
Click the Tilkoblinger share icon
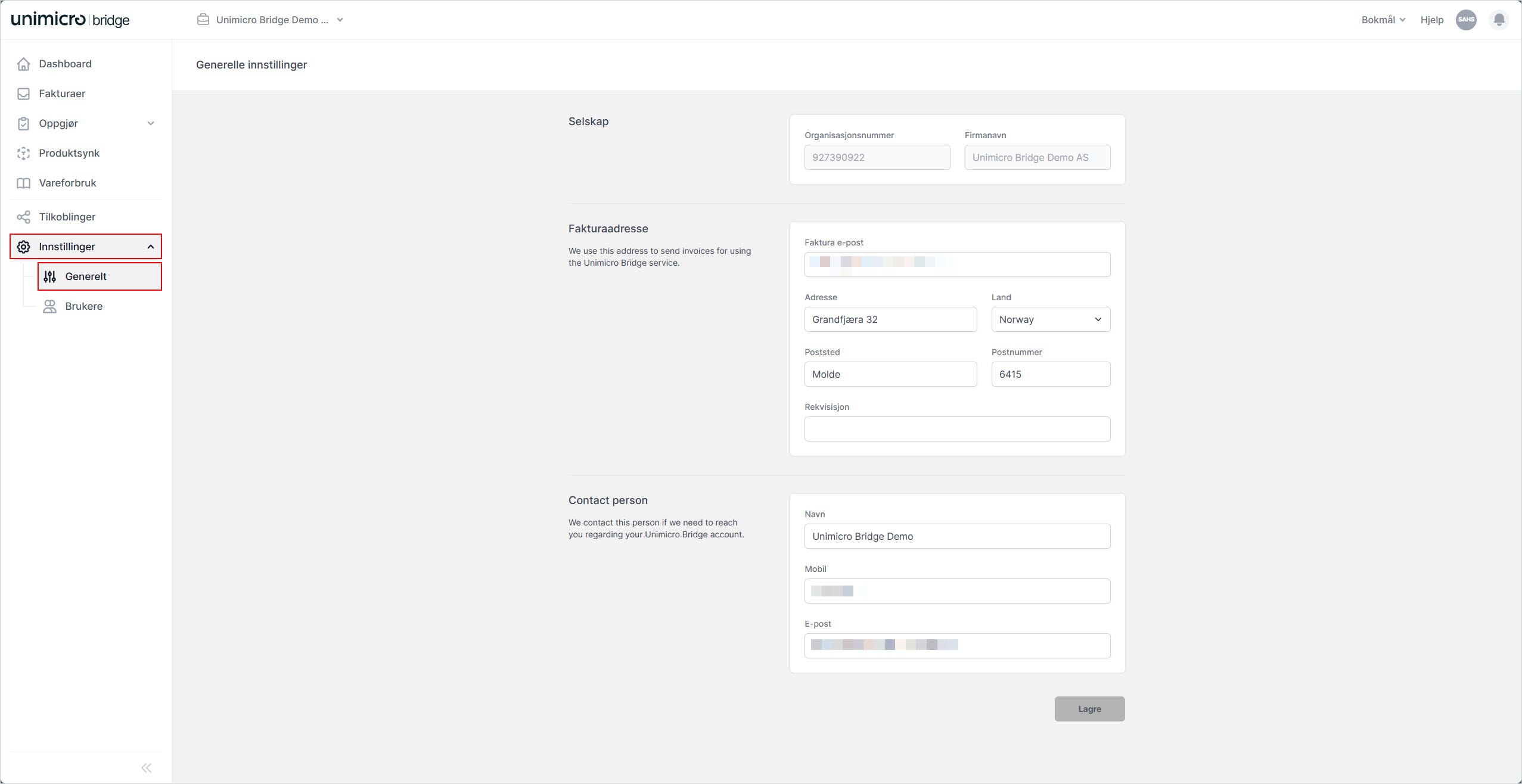(x=23, y=217)
